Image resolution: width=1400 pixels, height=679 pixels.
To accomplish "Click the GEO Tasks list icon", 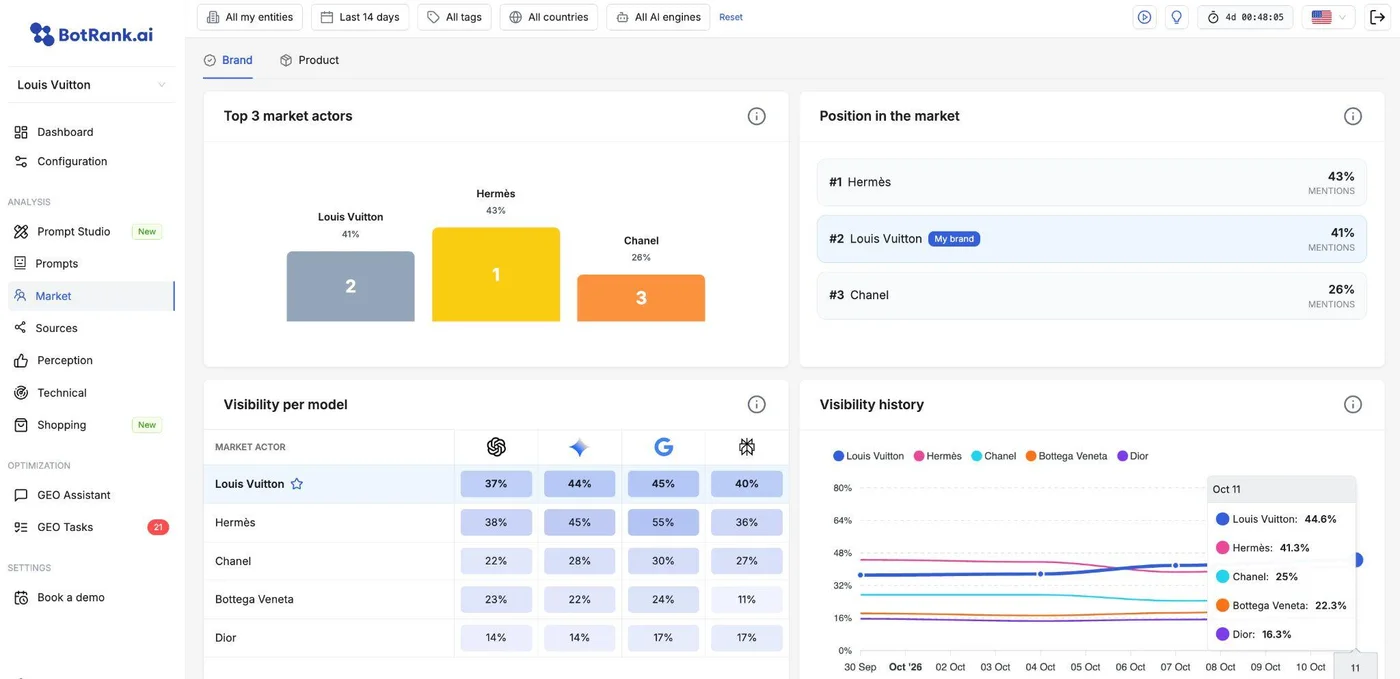I will click(20, 527).
